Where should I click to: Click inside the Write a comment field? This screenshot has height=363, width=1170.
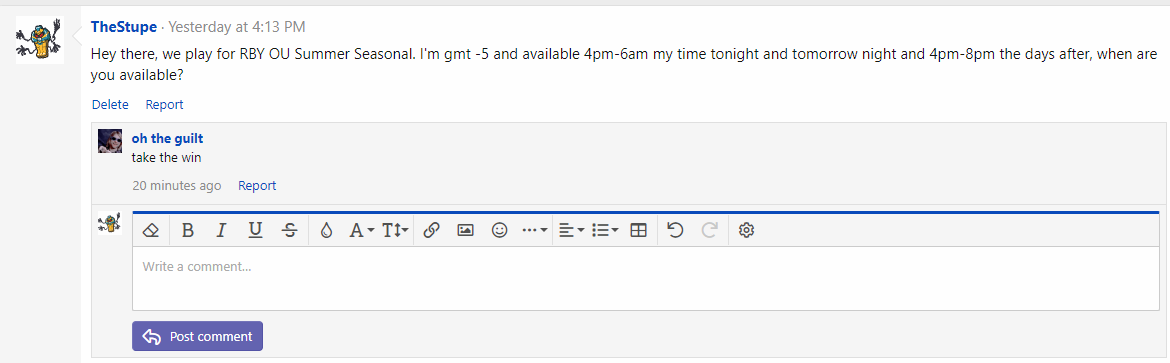(645, 278)
